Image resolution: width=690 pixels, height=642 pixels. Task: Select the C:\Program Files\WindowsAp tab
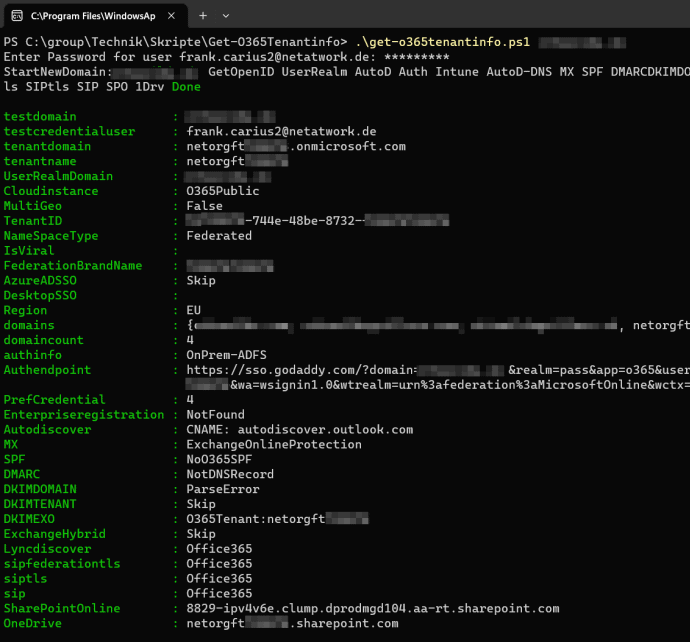95,16
